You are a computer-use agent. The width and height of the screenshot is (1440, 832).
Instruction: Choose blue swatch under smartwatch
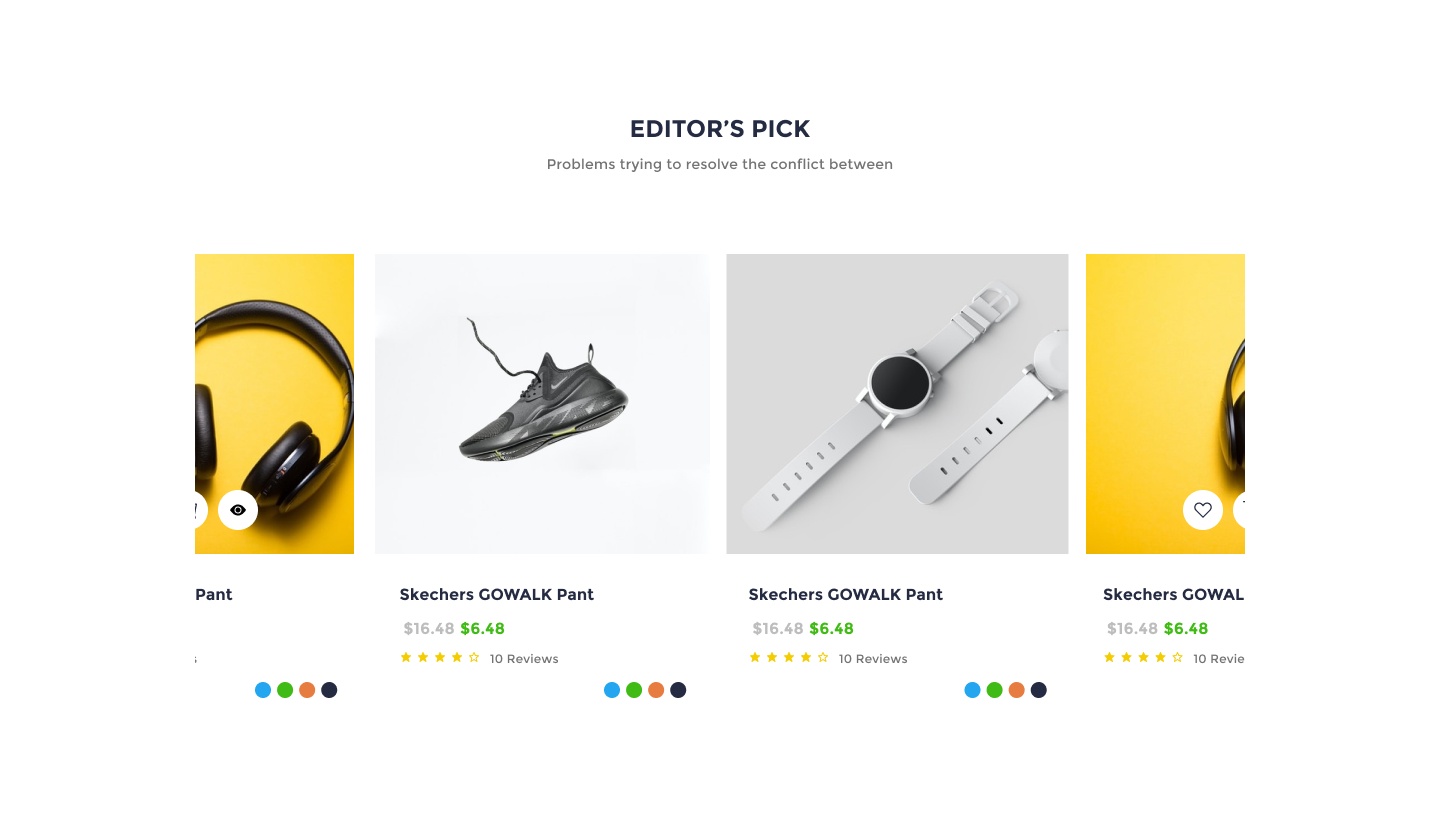pyautogui.click(x=972, y=690)
